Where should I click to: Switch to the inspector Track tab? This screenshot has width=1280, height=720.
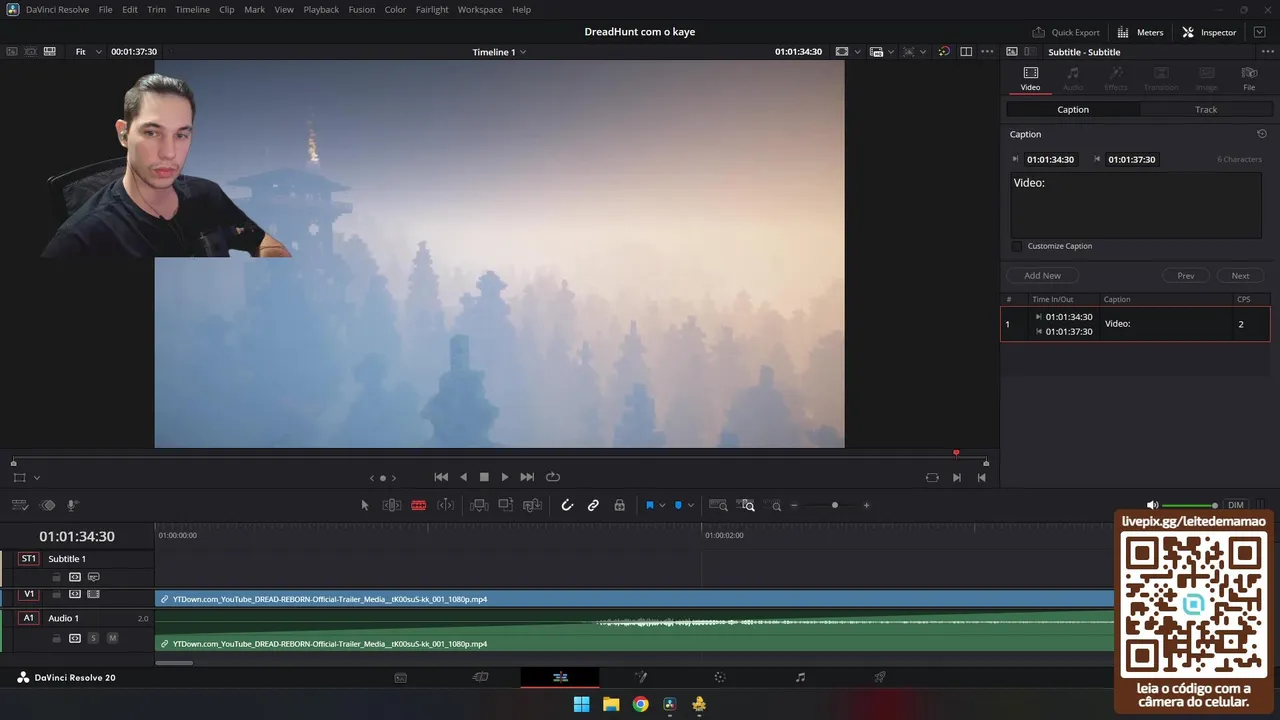point(1206,110)
